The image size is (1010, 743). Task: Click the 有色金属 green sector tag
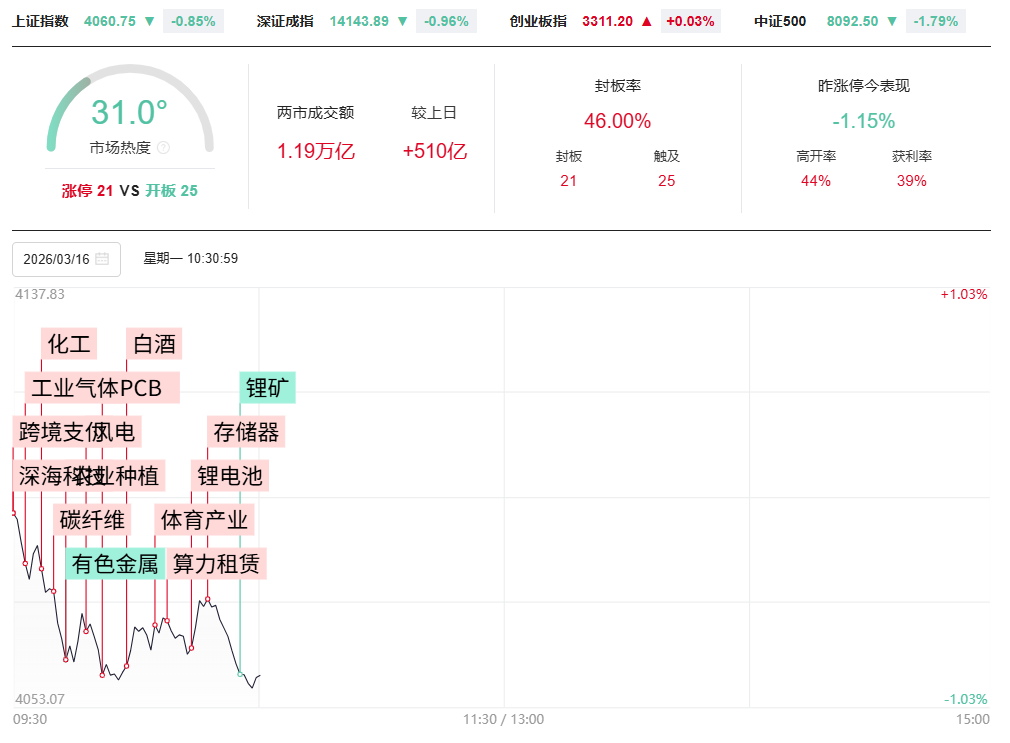coord(115,564)
